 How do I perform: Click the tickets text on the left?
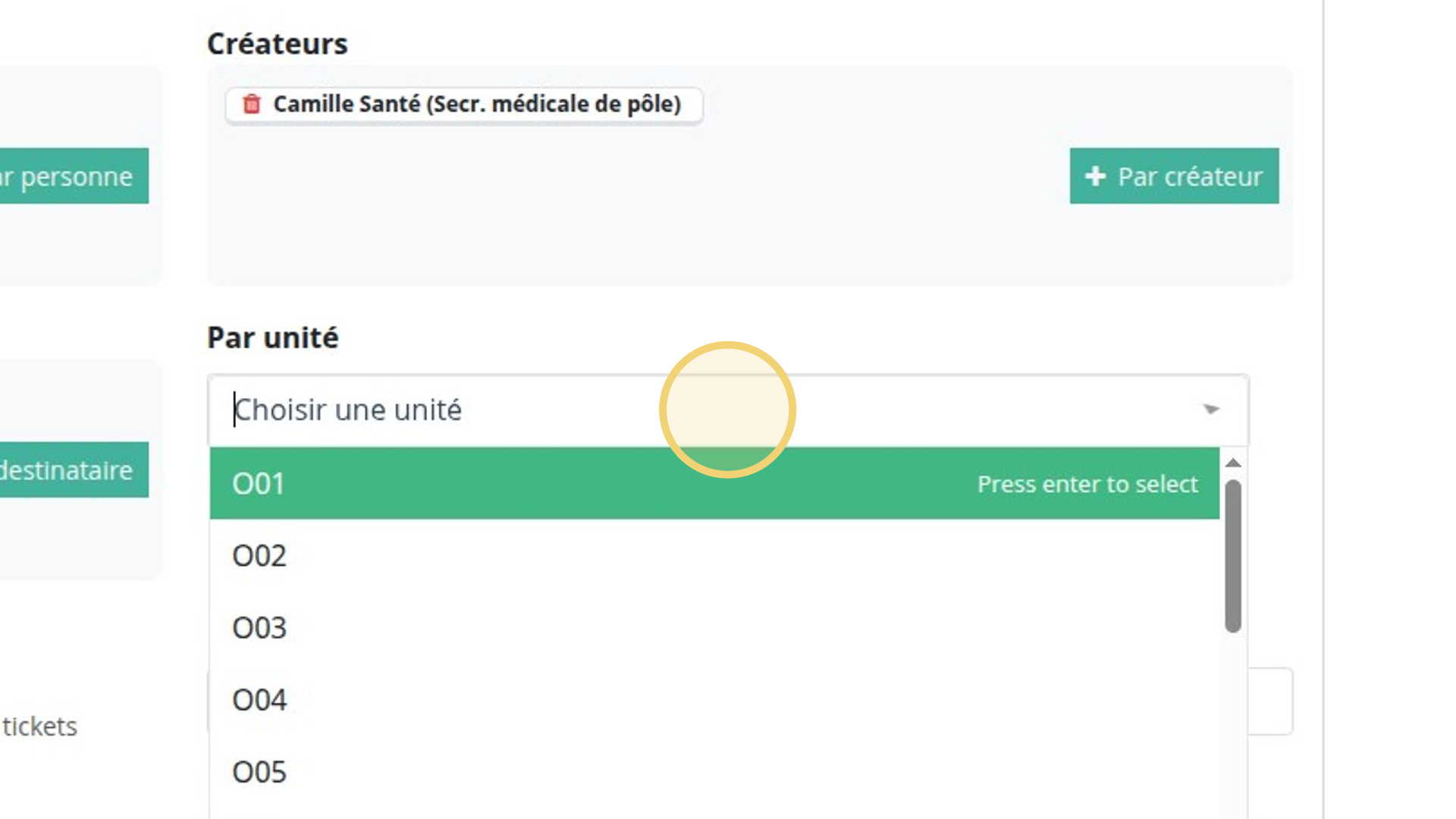(x=39, y=726)
